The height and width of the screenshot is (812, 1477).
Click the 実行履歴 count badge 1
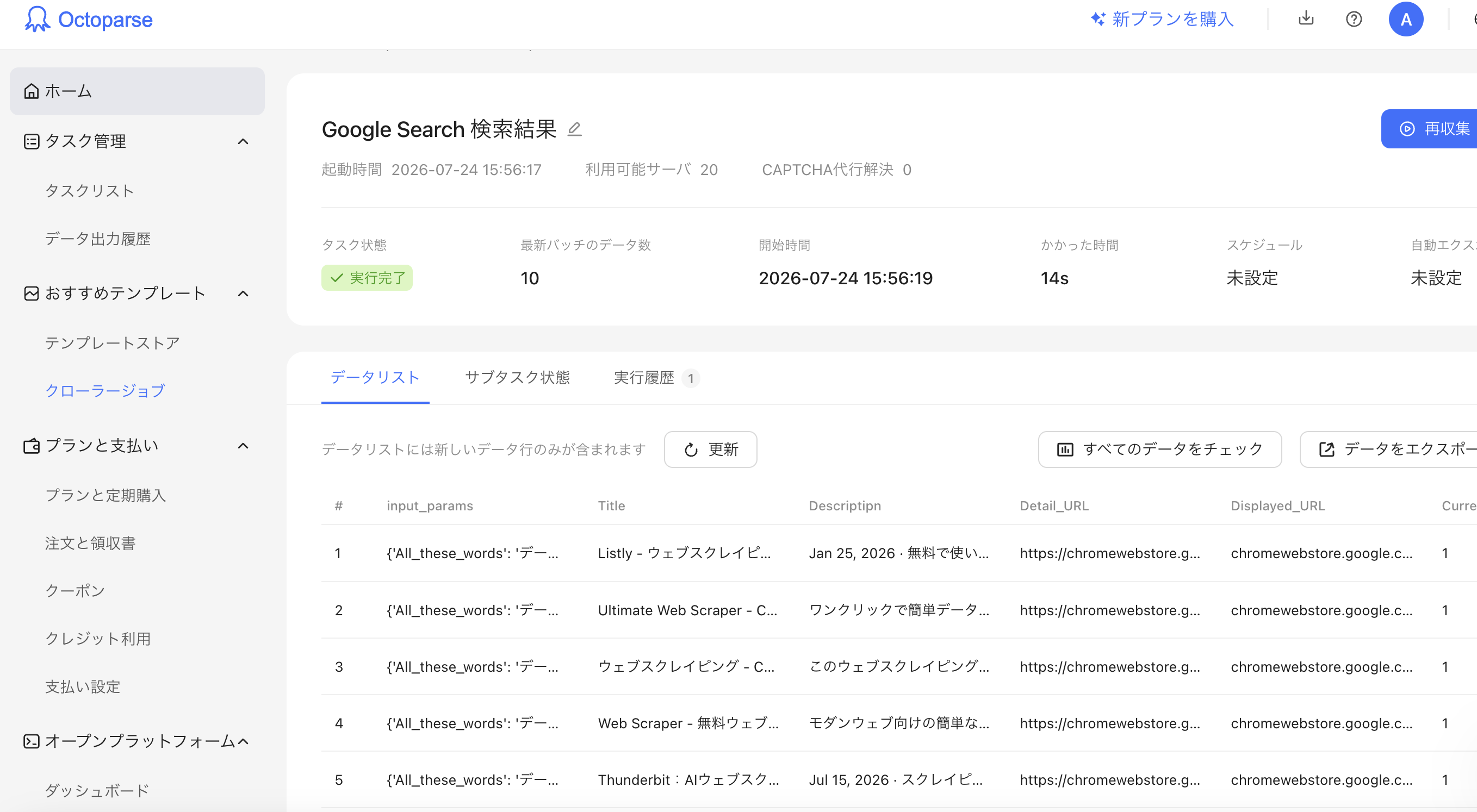691,379
